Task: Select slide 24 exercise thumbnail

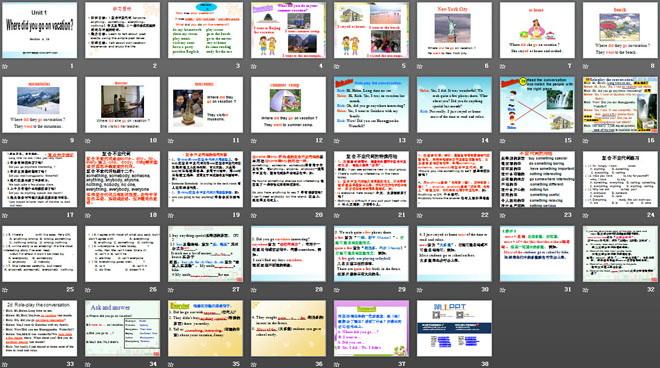Action: (620, 179)
